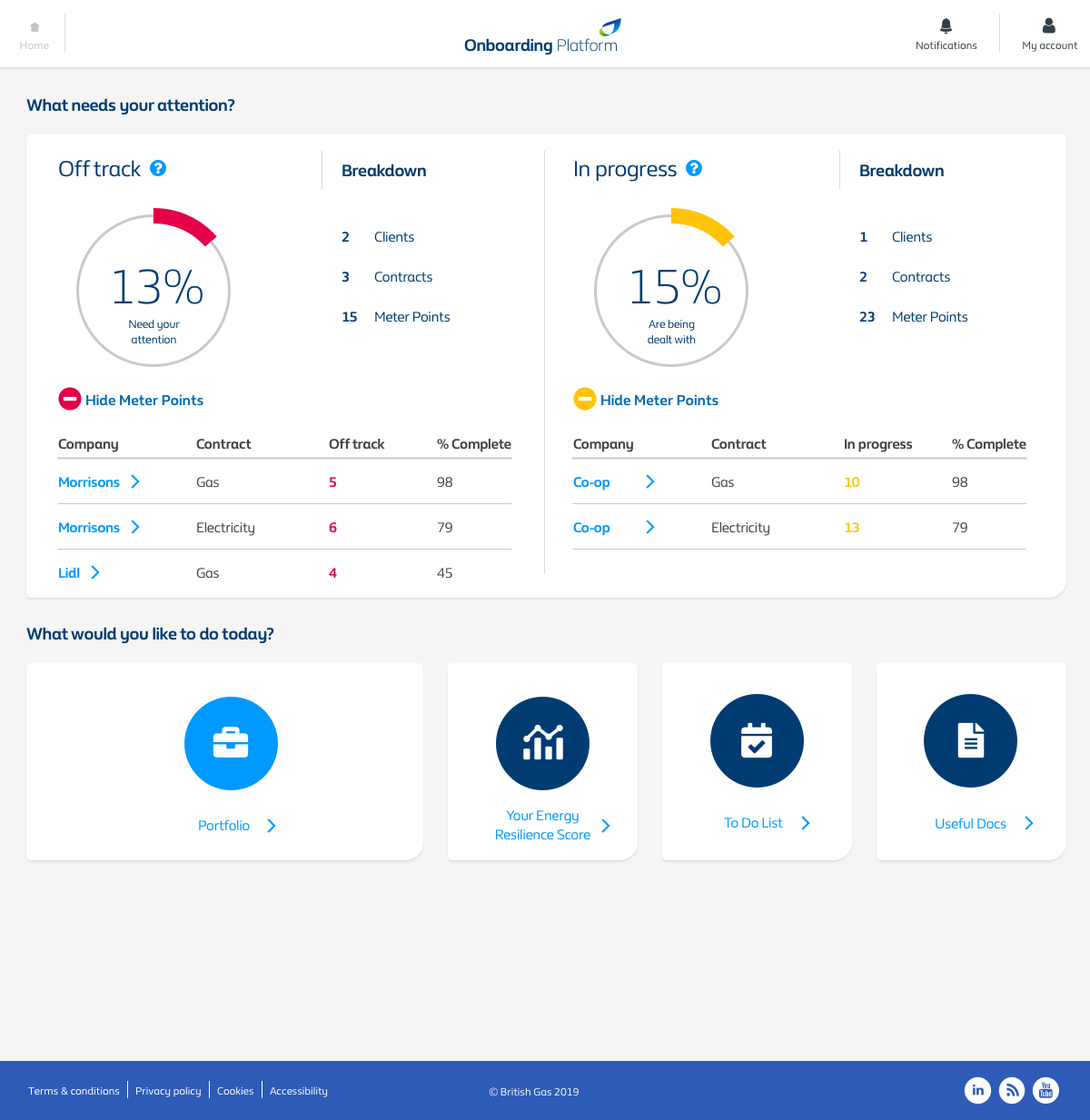Click In progress value 10 for Co-op Gas
1090x1120 pixels.
[x=852, y=482]
